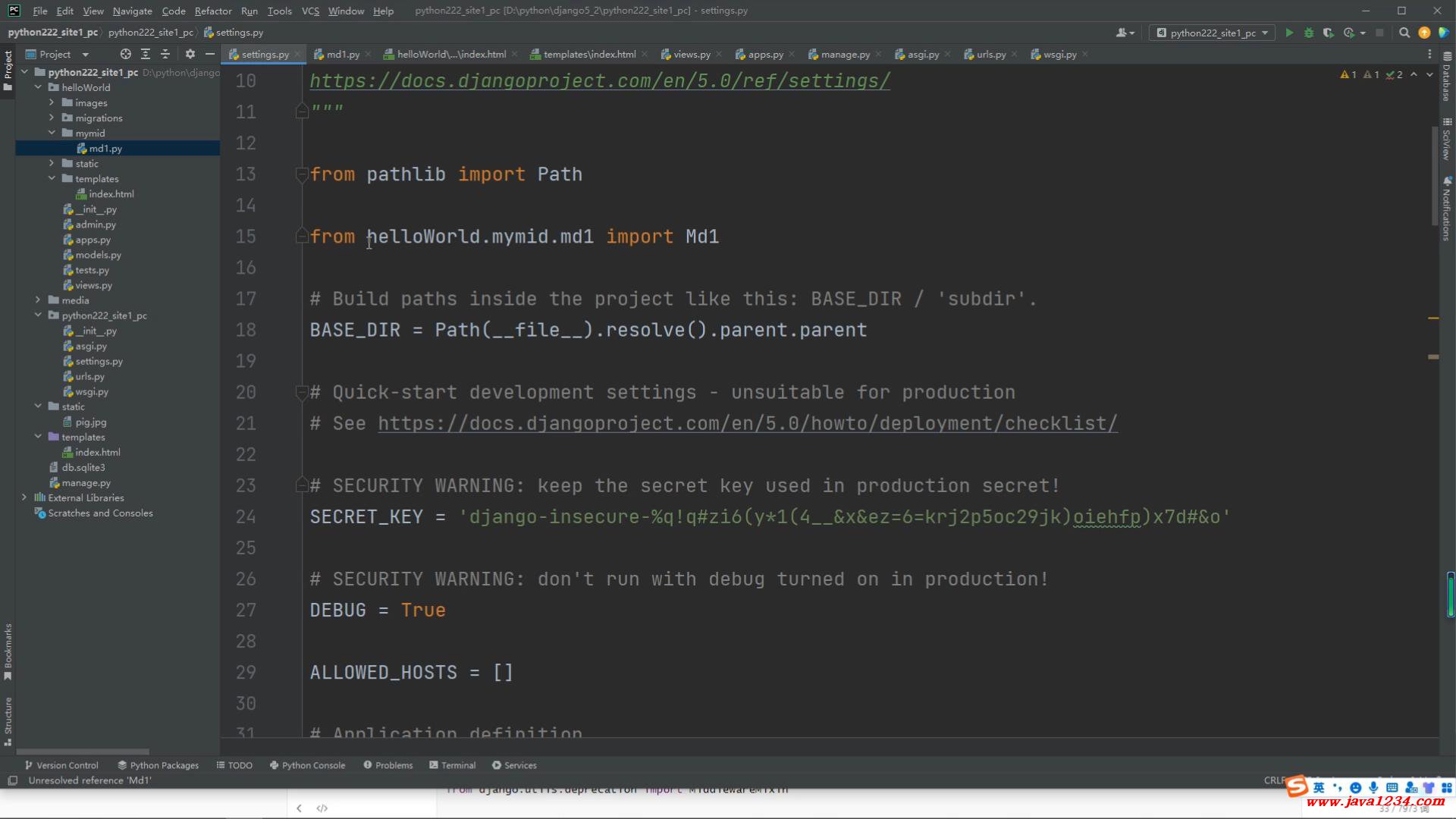Open the Tools menu
This screenshot has width=1456, height=819.
279,11
